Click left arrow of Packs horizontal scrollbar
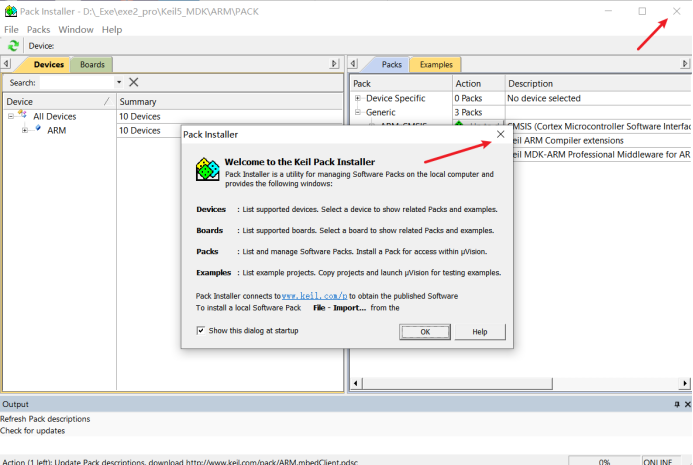This screenshot has width=693, height=465. click(356, 383)
